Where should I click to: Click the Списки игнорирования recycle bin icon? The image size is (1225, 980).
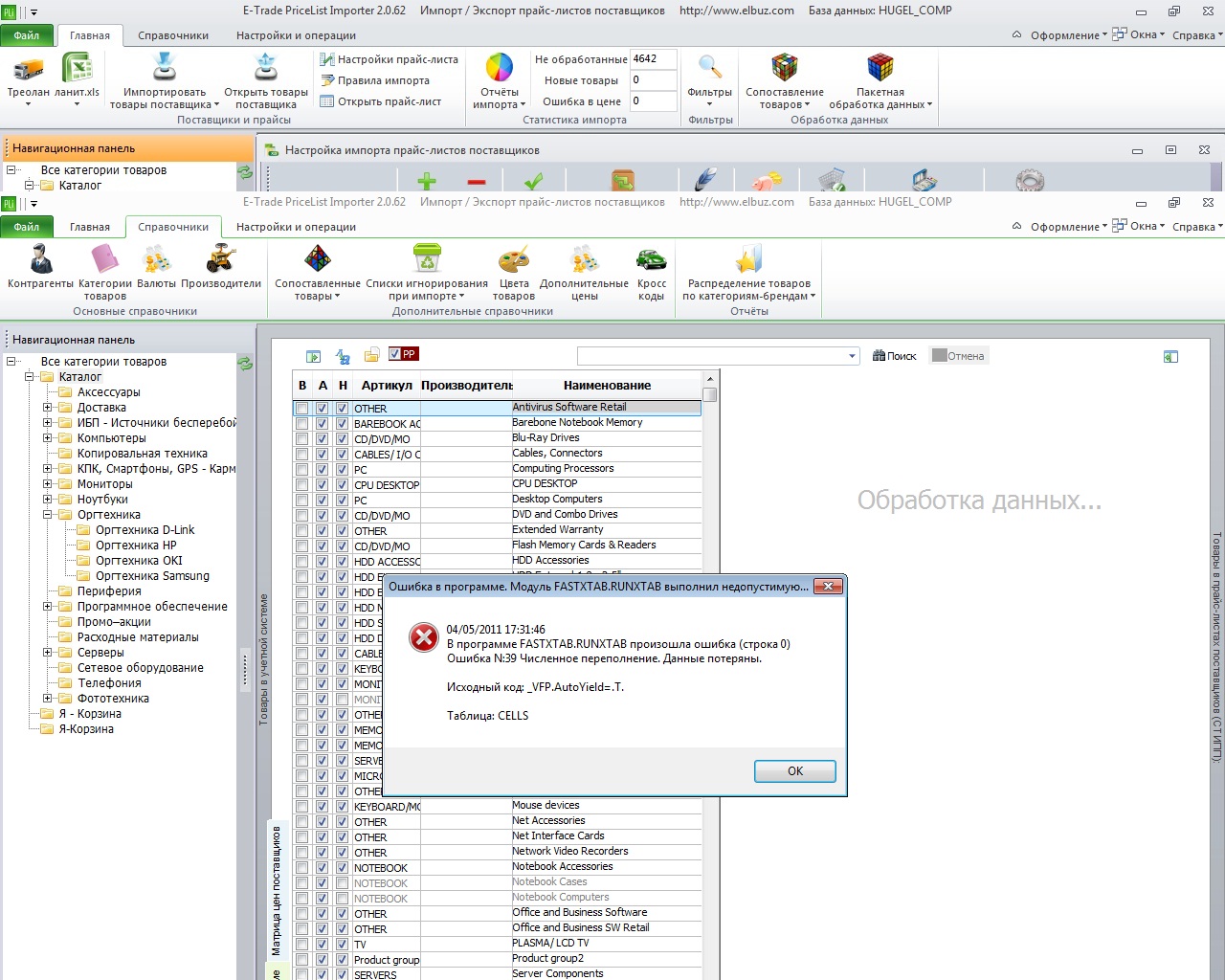point(427,258)
